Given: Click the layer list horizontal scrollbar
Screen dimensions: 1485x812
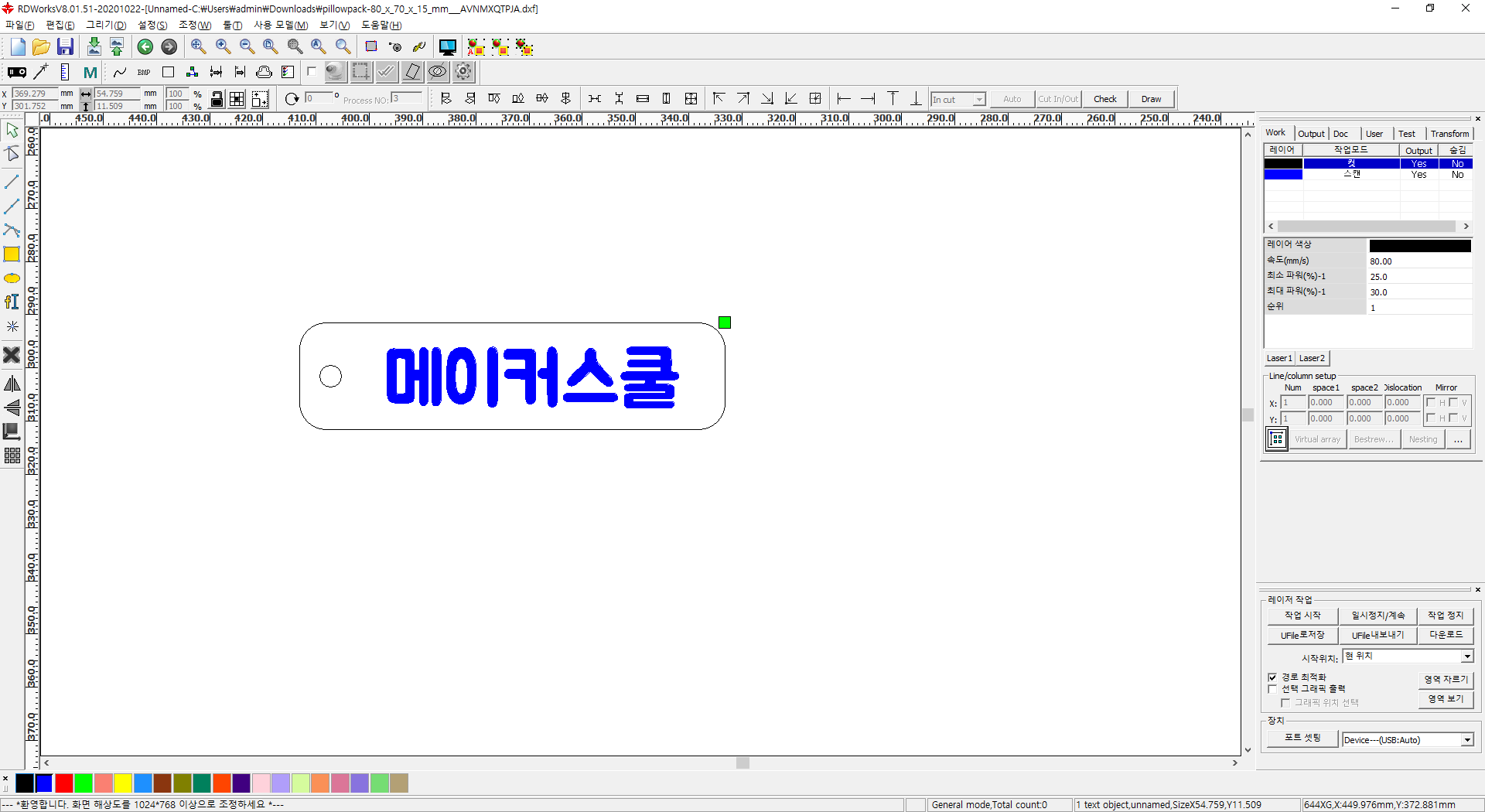Looking at the screenshot, I should click(x=1367, y=227).
